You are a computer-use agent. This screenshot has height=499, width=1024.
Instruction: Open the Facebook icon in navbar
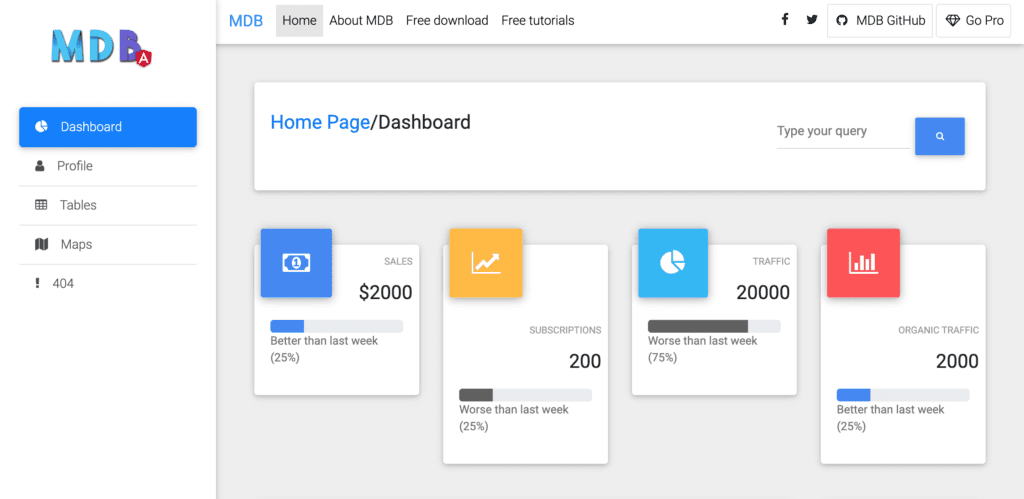(x=785, y=20)
